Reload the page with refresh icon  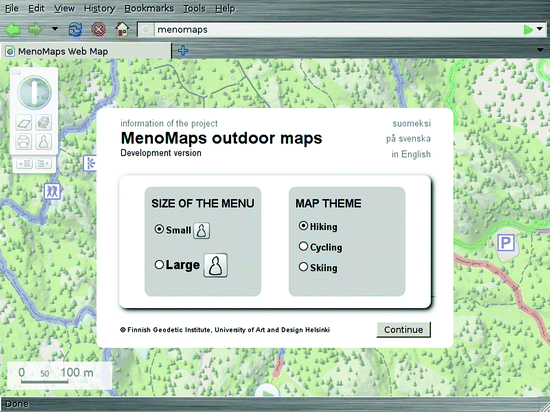[76, 30]
